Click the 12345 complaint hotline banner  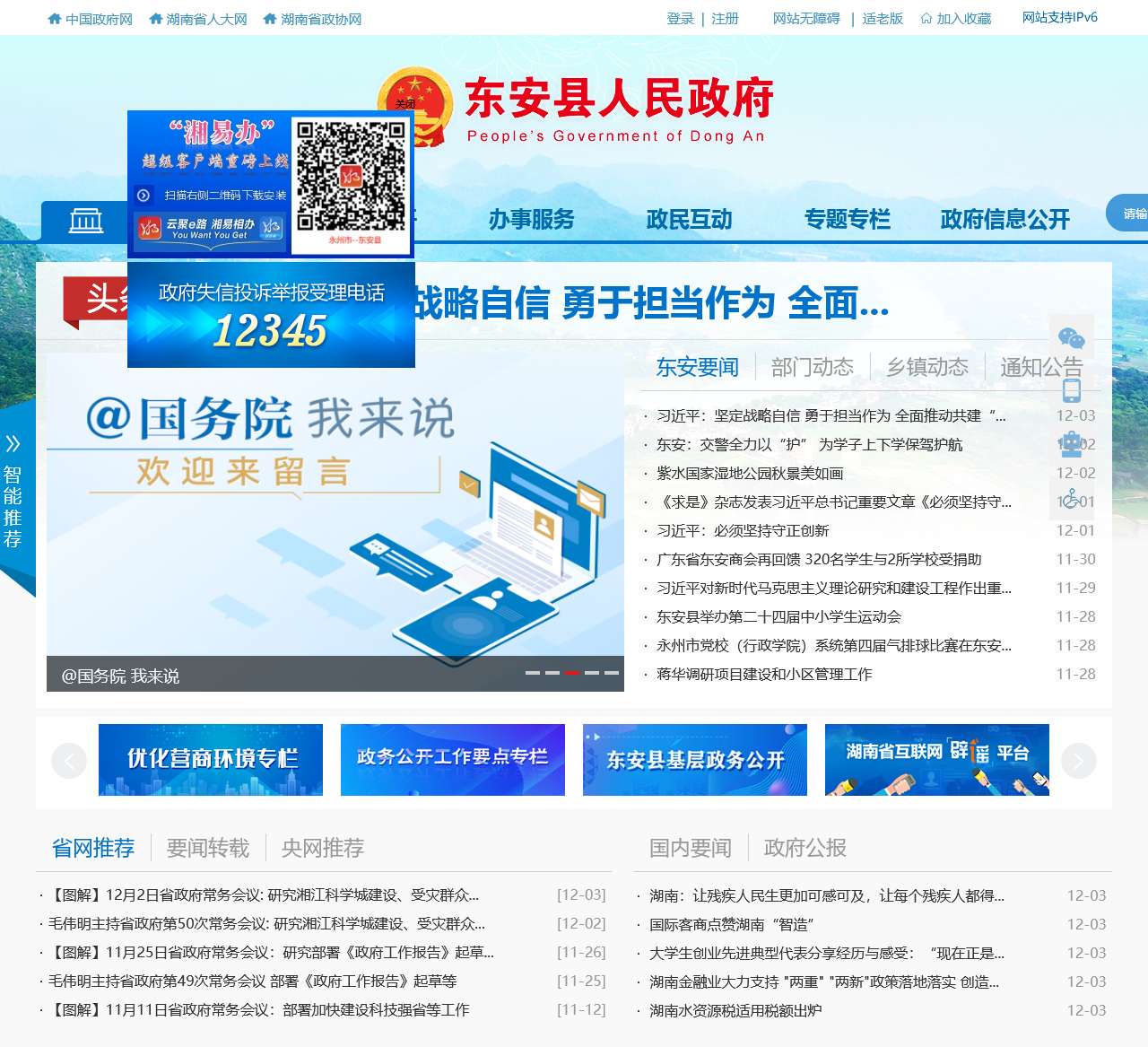click(271, 315)
